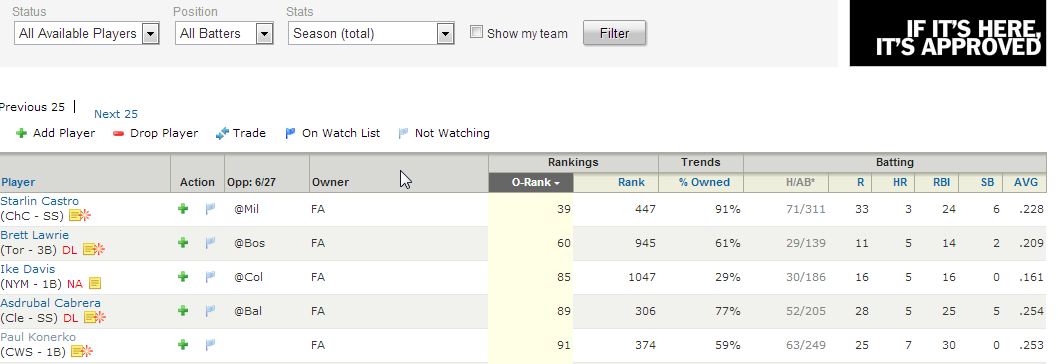This screenshot has height=364, width=1058.
Task: Add Paul Konerko with green plus
Action: click(x=183, y=344)
